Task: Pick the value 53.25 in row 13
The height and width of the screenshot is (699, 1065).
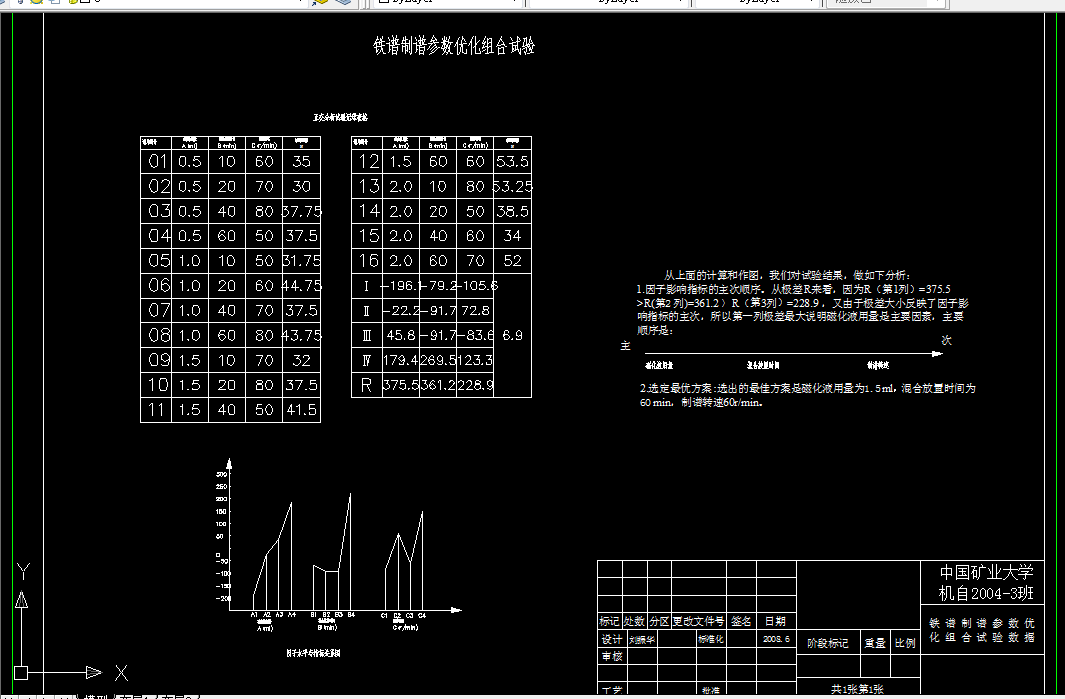Action: tap(512, 186)
